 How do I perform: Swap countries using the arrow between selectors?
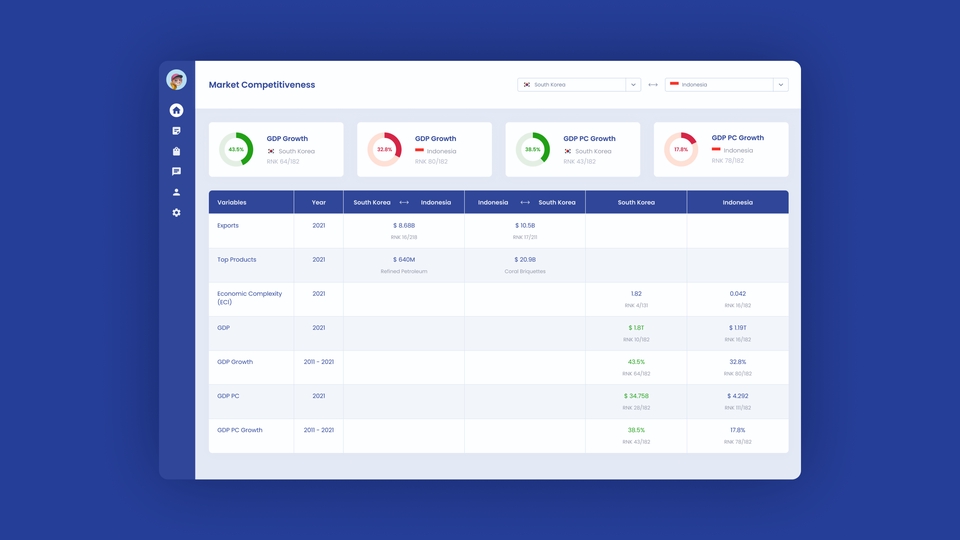[653, 84]
